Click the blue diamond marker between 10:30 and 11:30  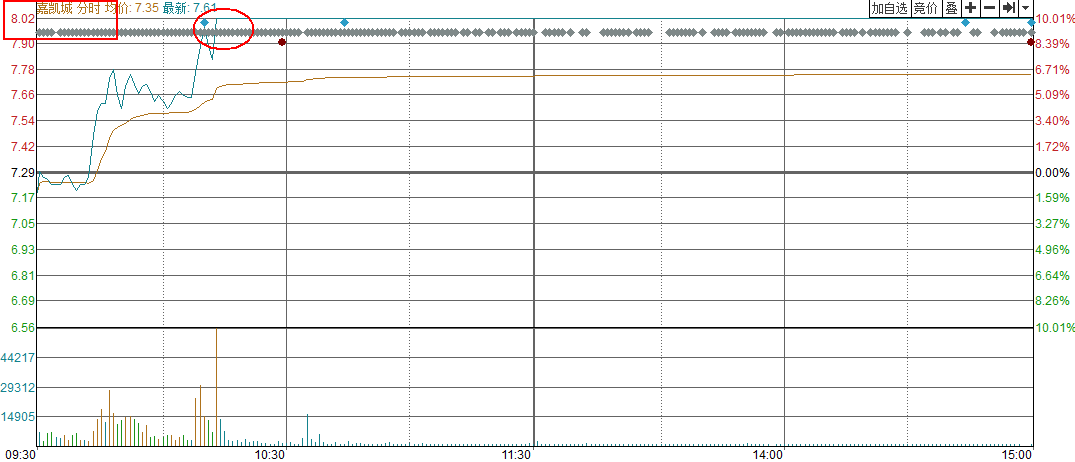(x=344, y=22)
